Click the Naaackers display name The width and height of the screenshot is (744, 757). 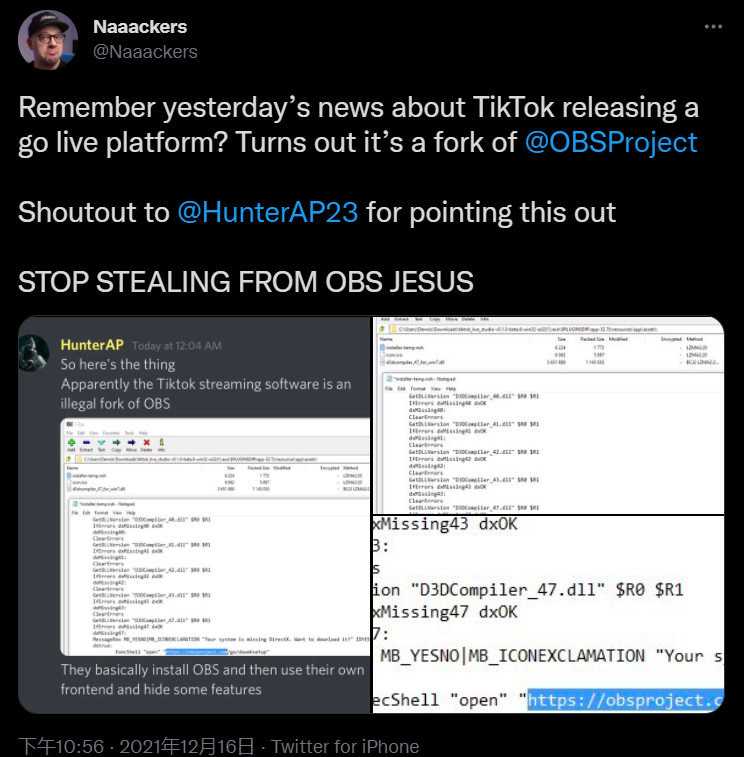140,26
